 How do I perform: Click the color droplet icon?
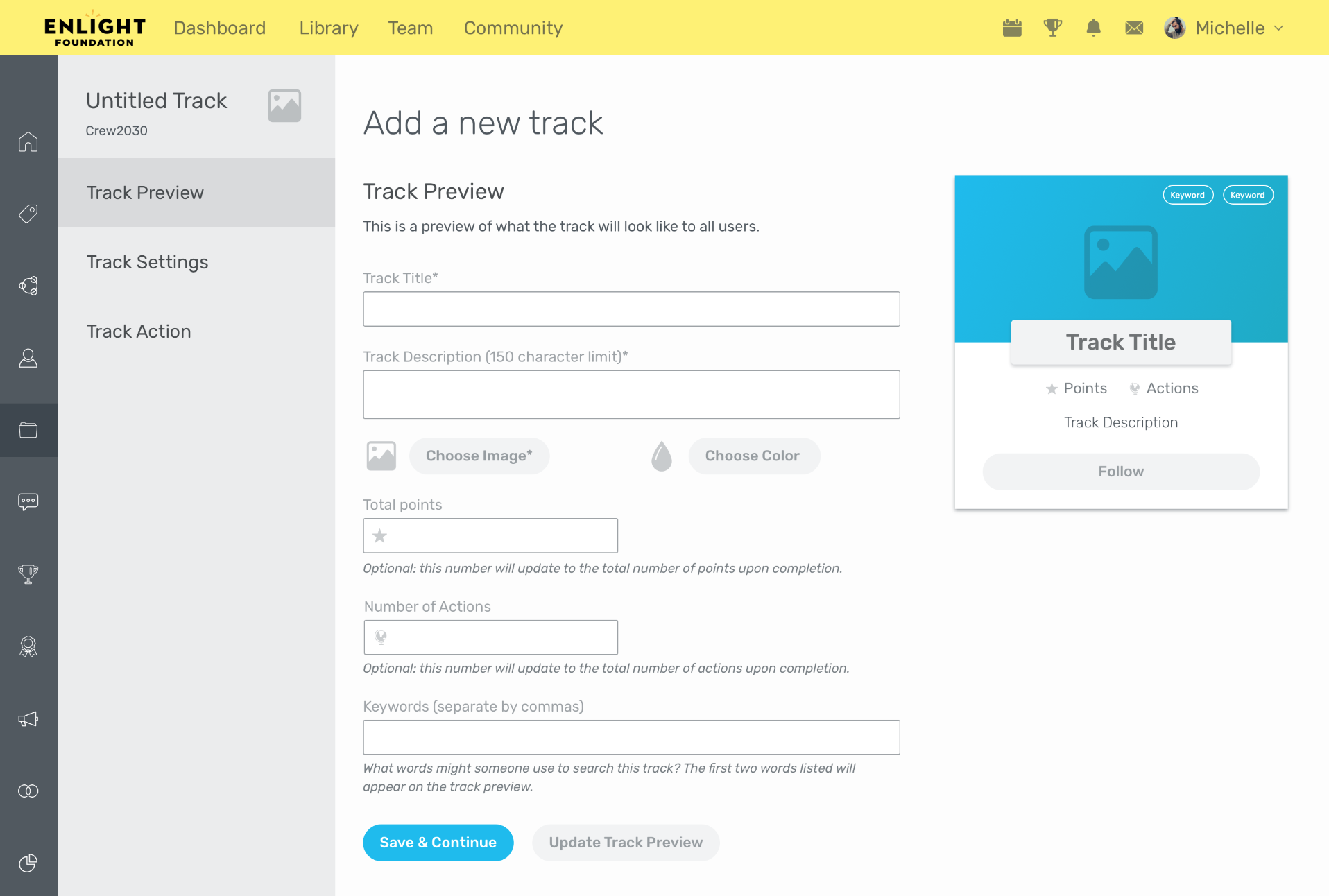point(662,456)
